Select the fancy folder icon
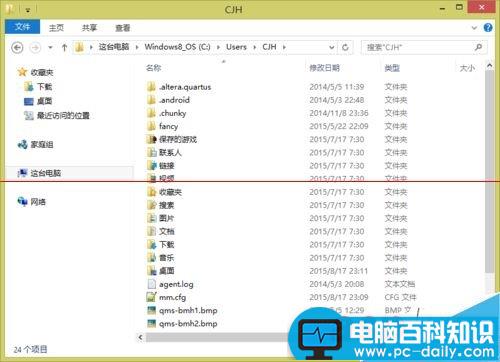This screenshot has width=500, height=362. coord(151,126)
